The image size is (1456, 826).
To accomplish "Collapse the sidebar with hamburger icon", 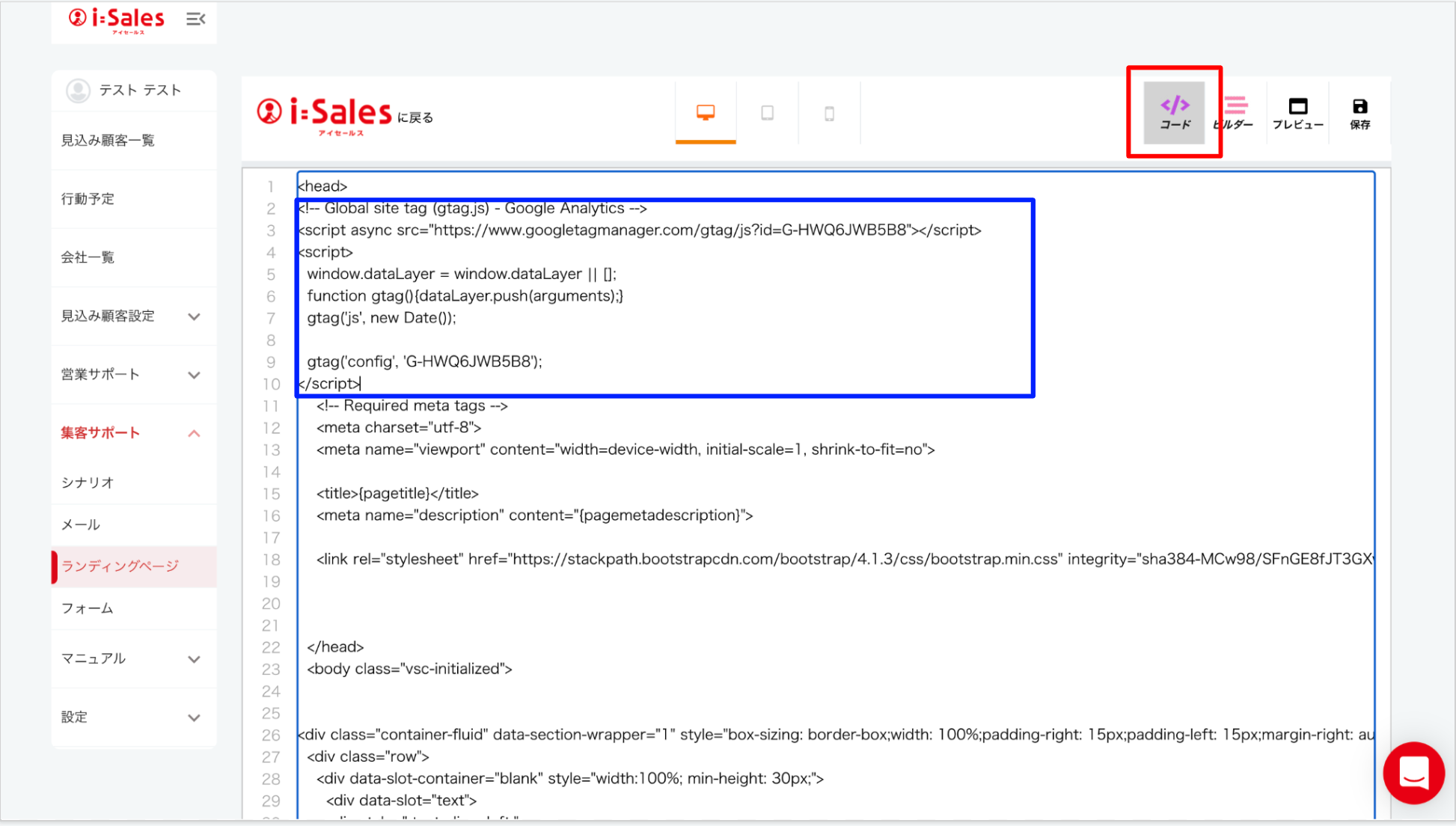I will (195, 19).
